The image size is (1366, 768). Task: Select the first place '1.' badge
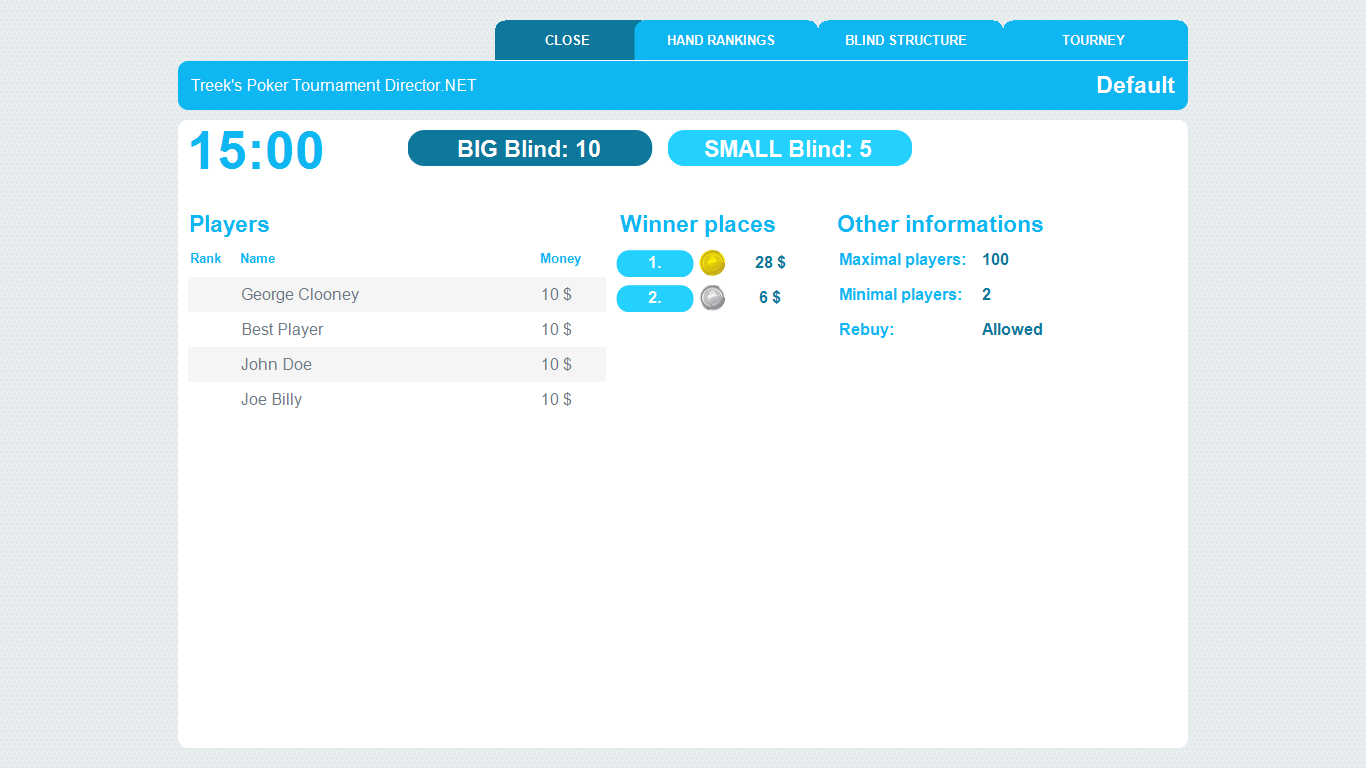[655, 263]
